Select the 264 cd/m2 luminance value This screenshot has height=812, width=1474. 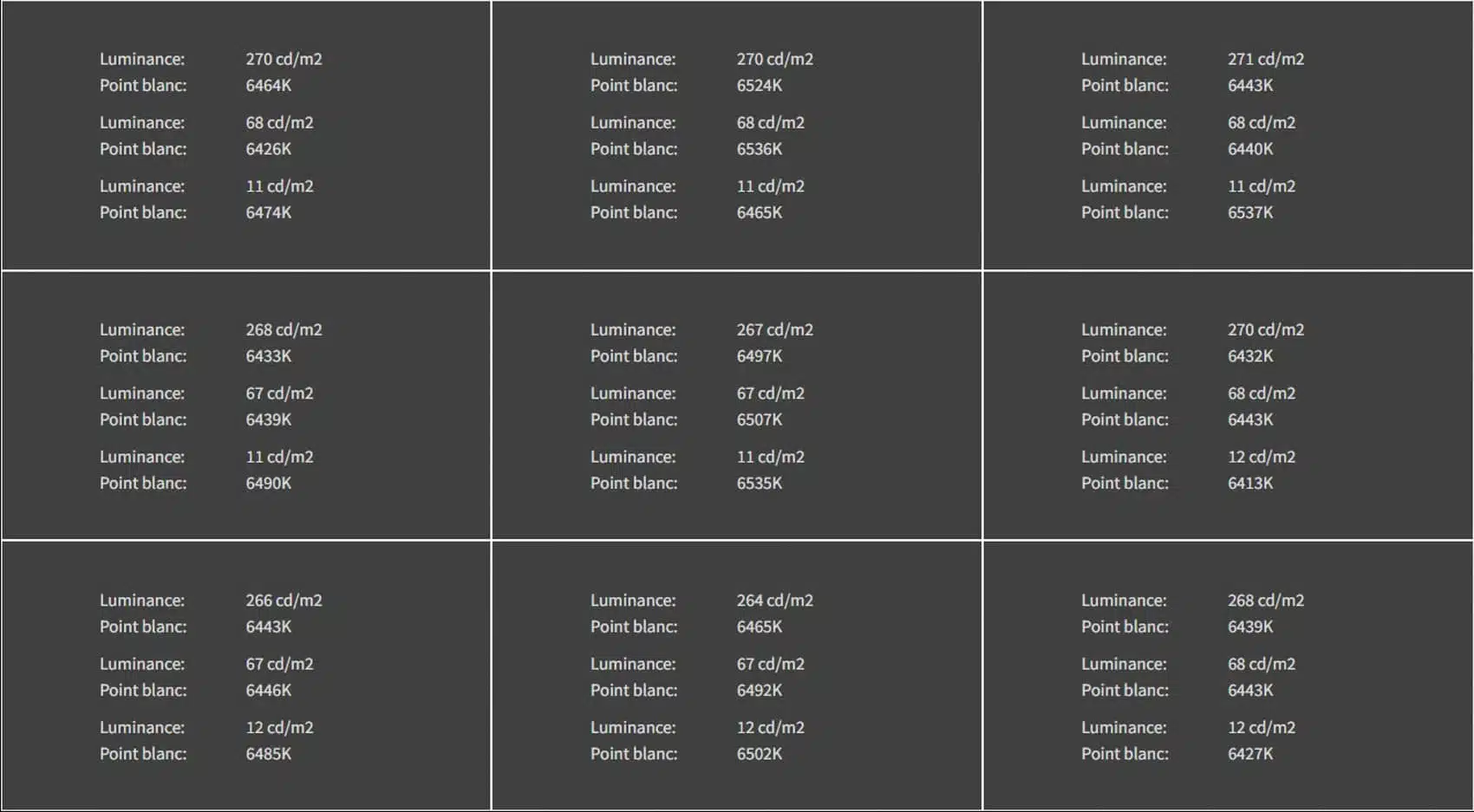pyautogui.click(x=774, y=600)
